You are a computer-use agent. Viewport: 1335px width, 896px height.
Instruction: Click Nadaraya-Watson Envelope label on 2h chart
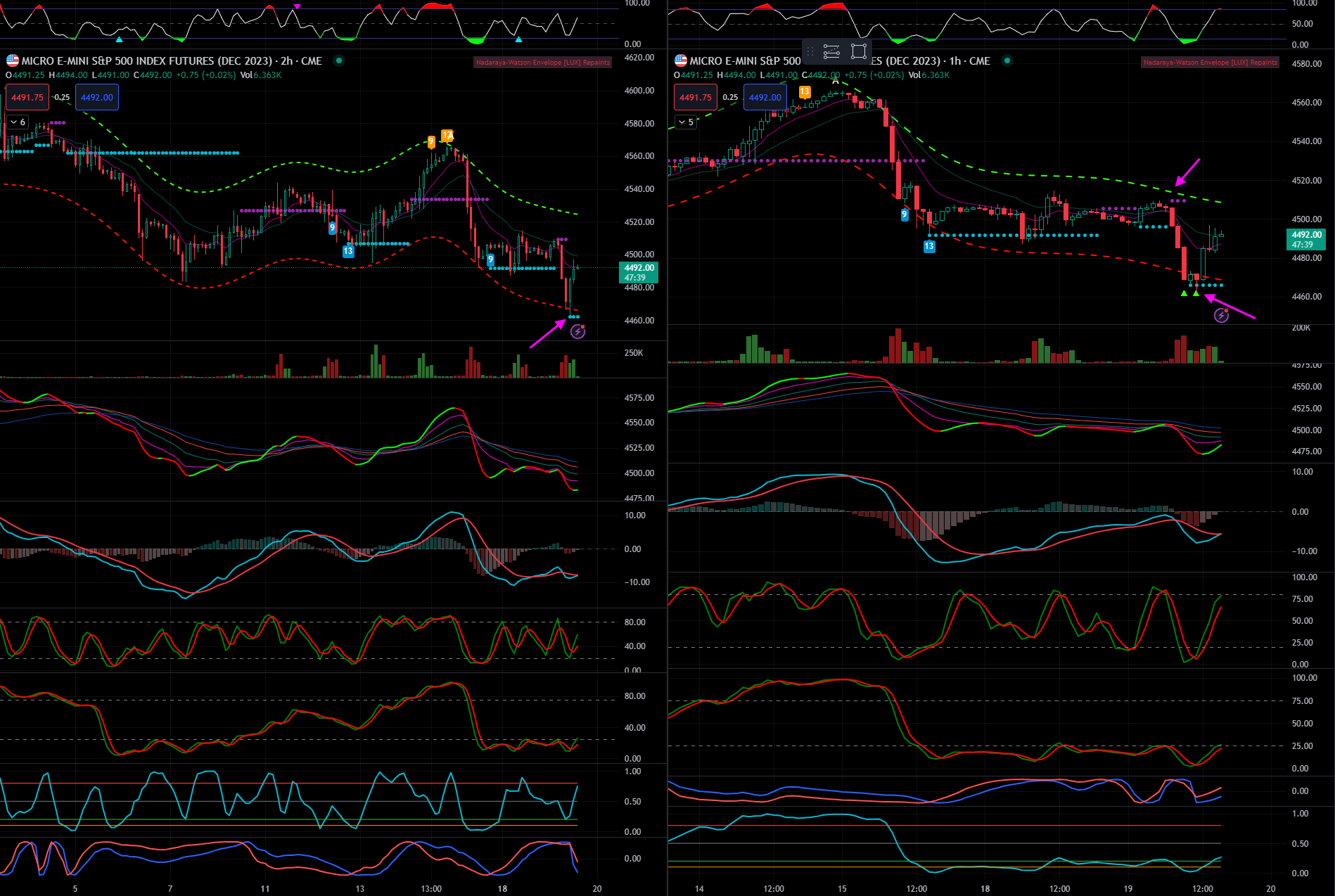click(543, 63)
